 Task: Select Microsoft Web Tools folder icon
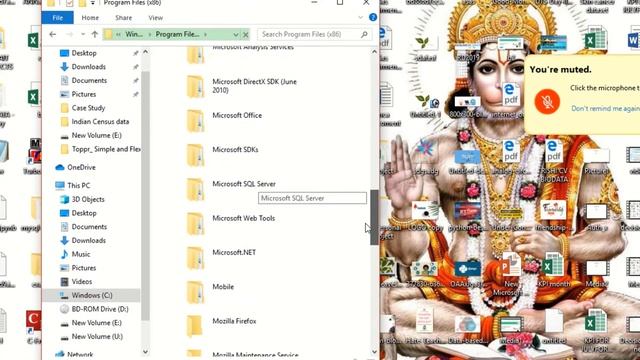click(195, 224)
